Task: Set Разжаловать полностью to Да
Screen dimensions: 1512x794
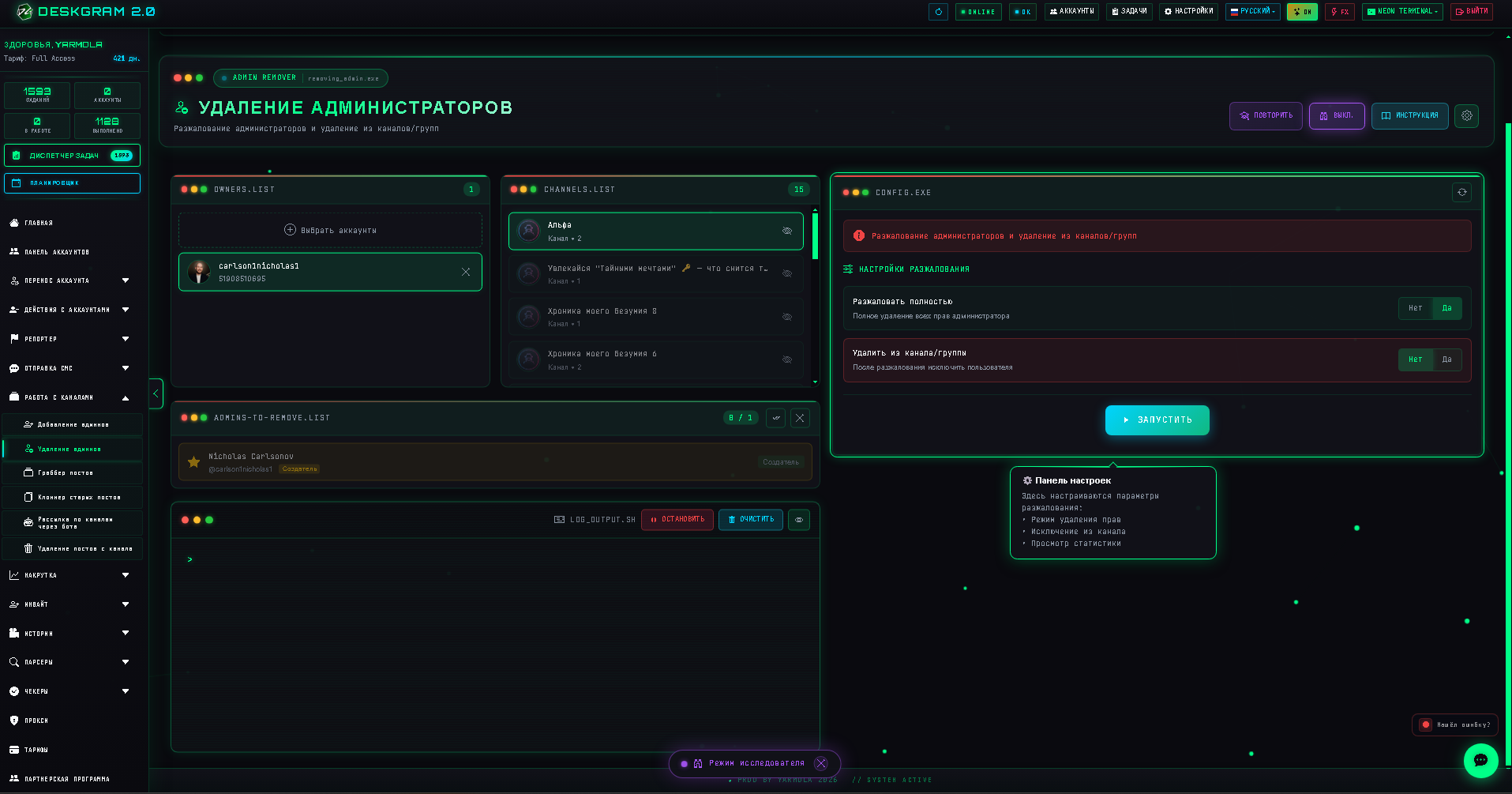Action: (x=1446, y=308)
